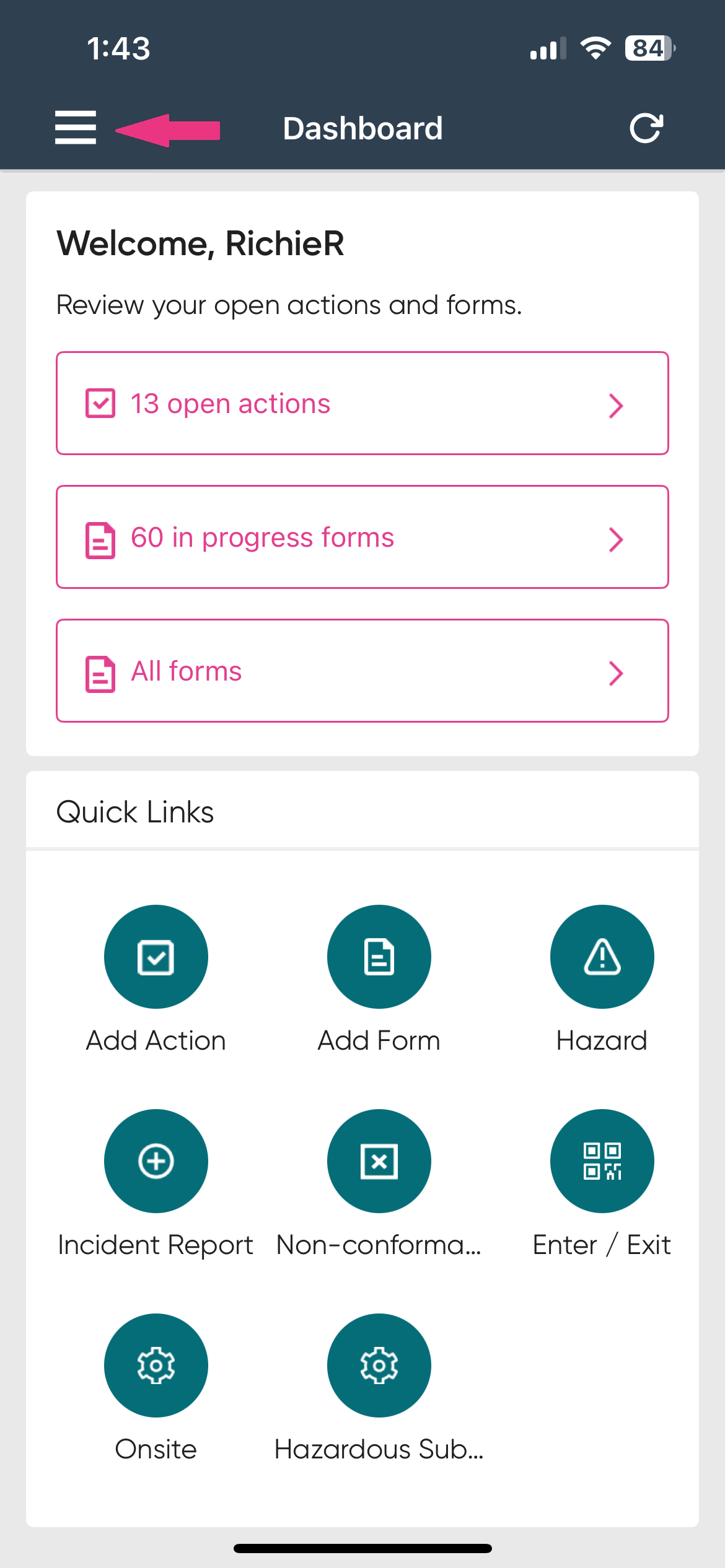View 60 in progress forms

pos(263,538)
